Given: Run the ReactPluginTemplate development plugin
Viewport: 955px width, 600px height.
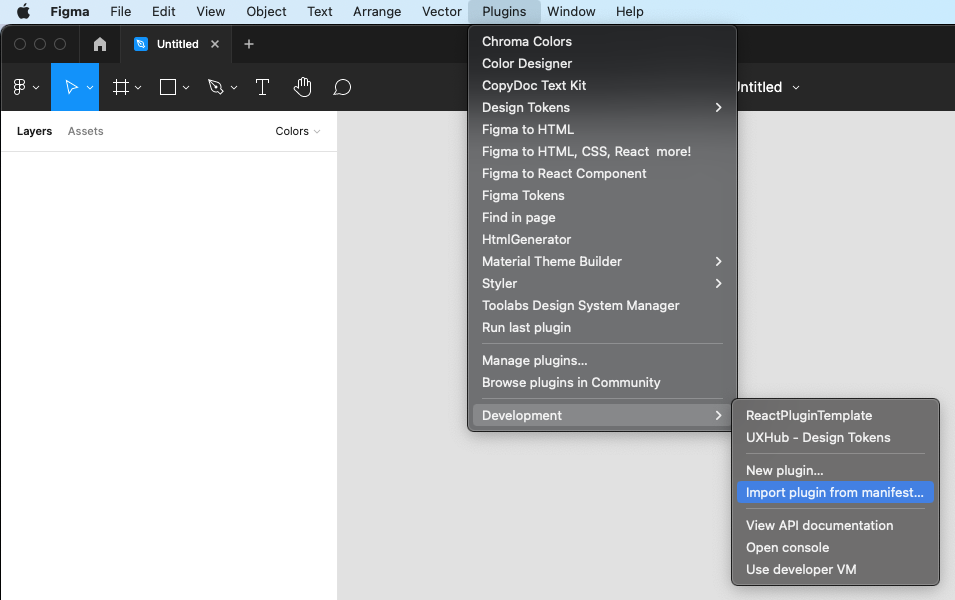Looking at the screenshot, I should 808,415.
